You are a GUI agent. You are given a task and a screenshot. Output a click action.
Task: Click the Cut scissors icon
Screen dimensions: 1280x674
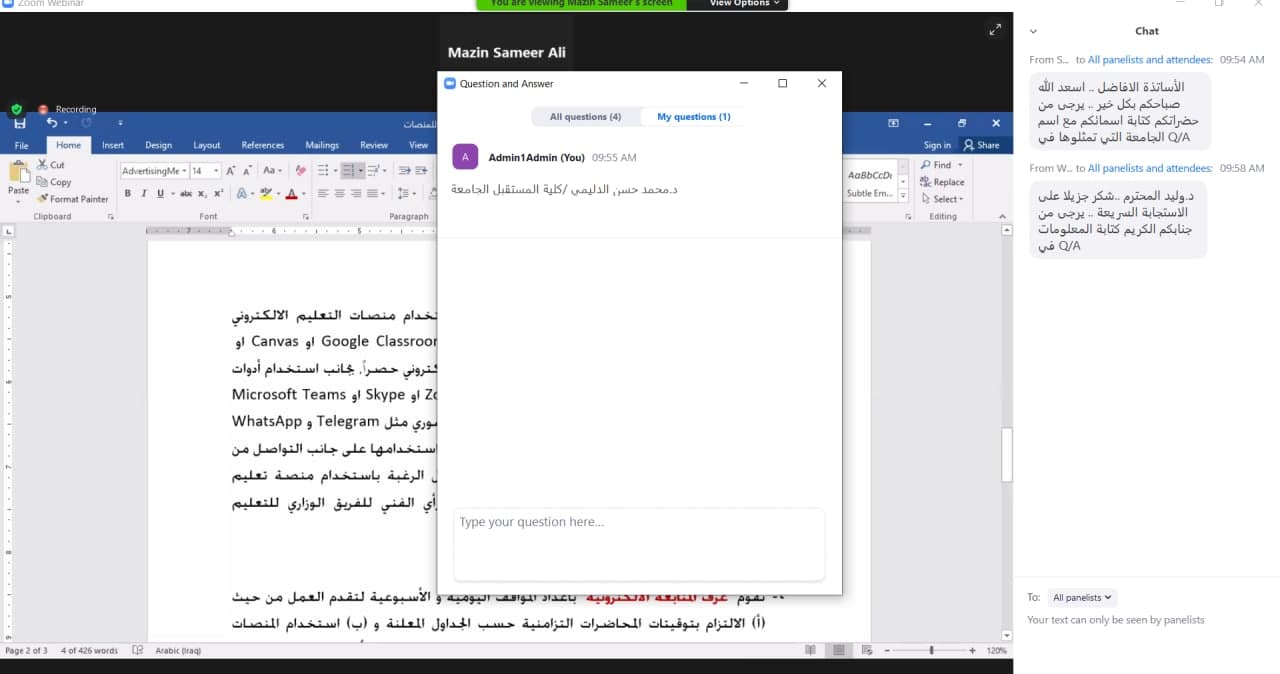coord(43,165)
